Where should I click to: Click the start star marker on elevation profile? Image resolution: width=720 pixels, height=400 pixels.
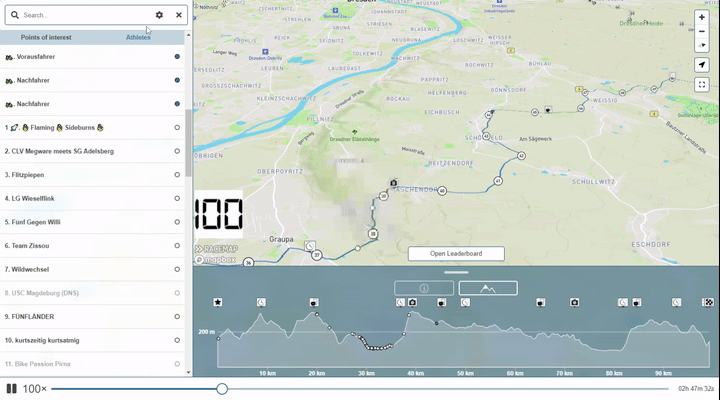coord(218,302)
